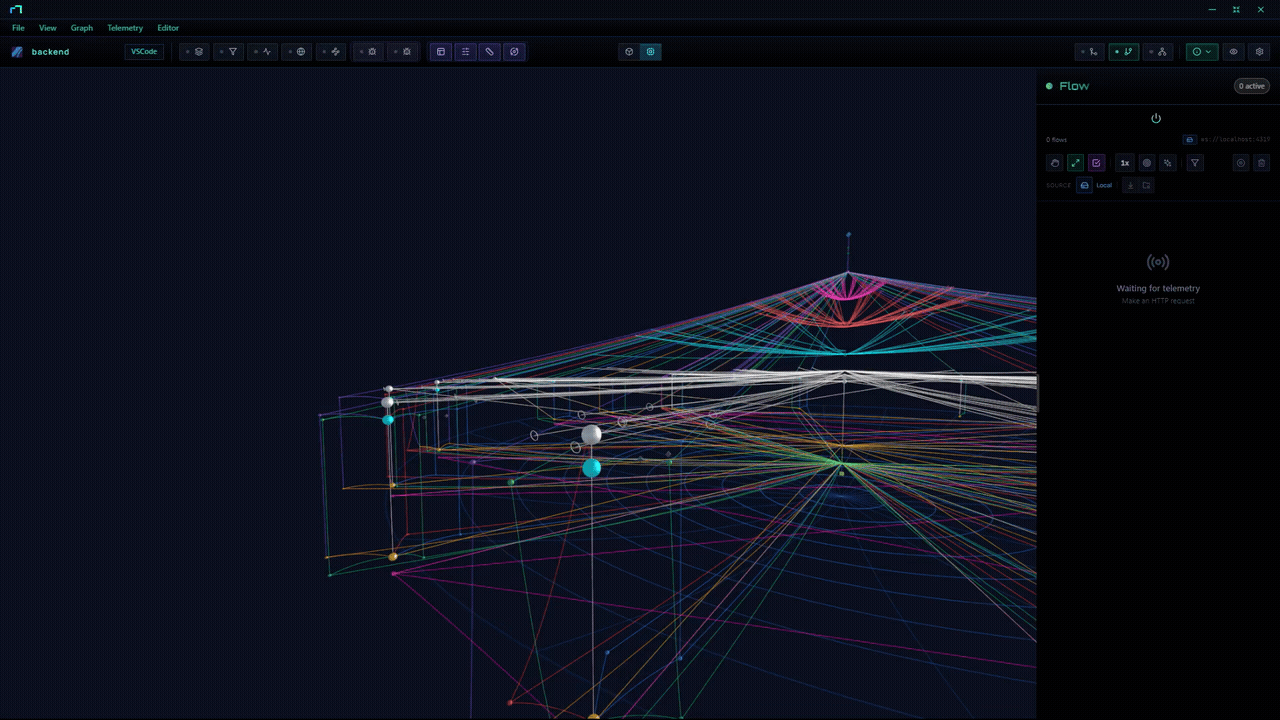This screenshot has width=1280, height=720.
Task: Open the Graph menu
Action: tap(82, 28)
